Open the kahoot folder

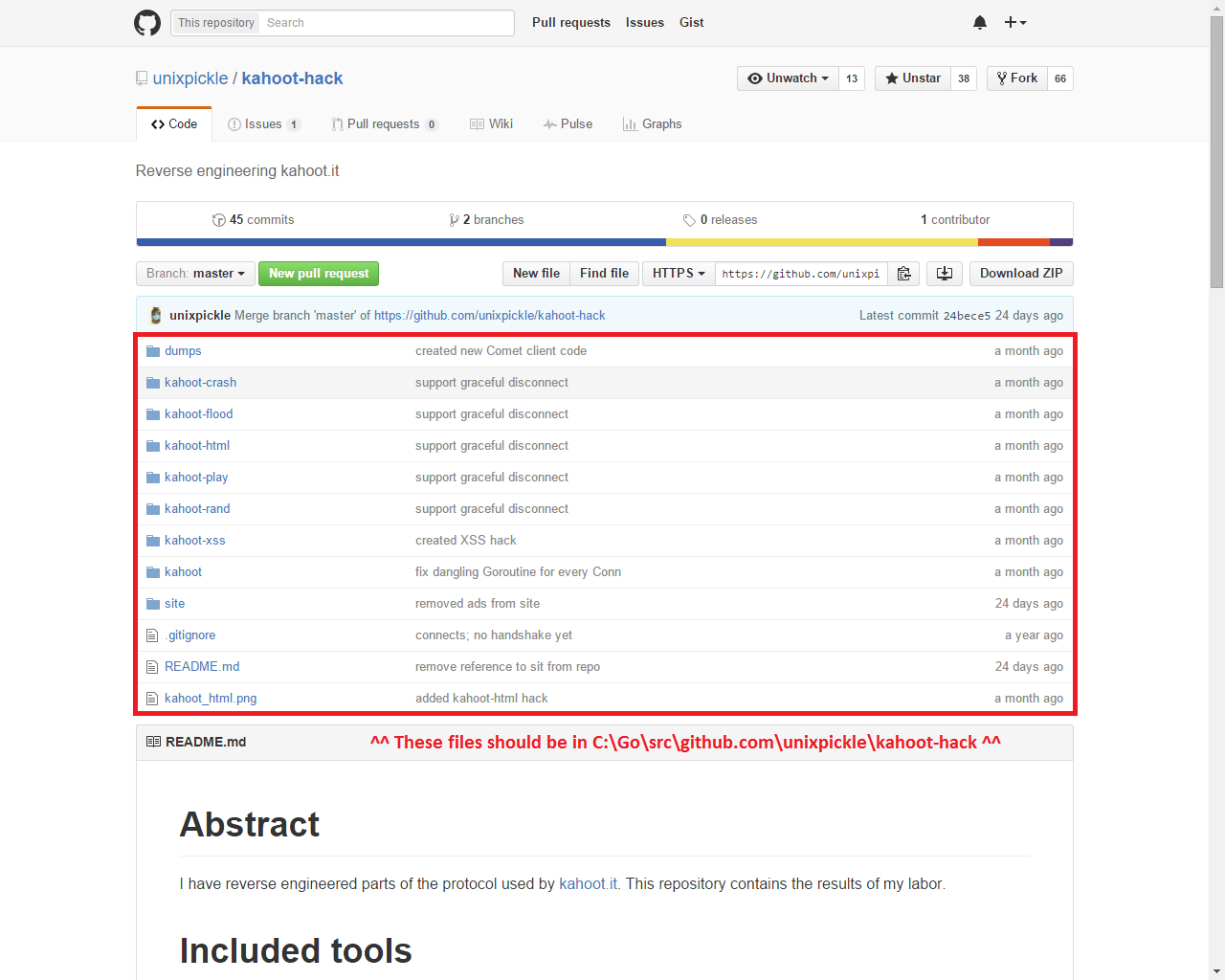pos(183,572)
